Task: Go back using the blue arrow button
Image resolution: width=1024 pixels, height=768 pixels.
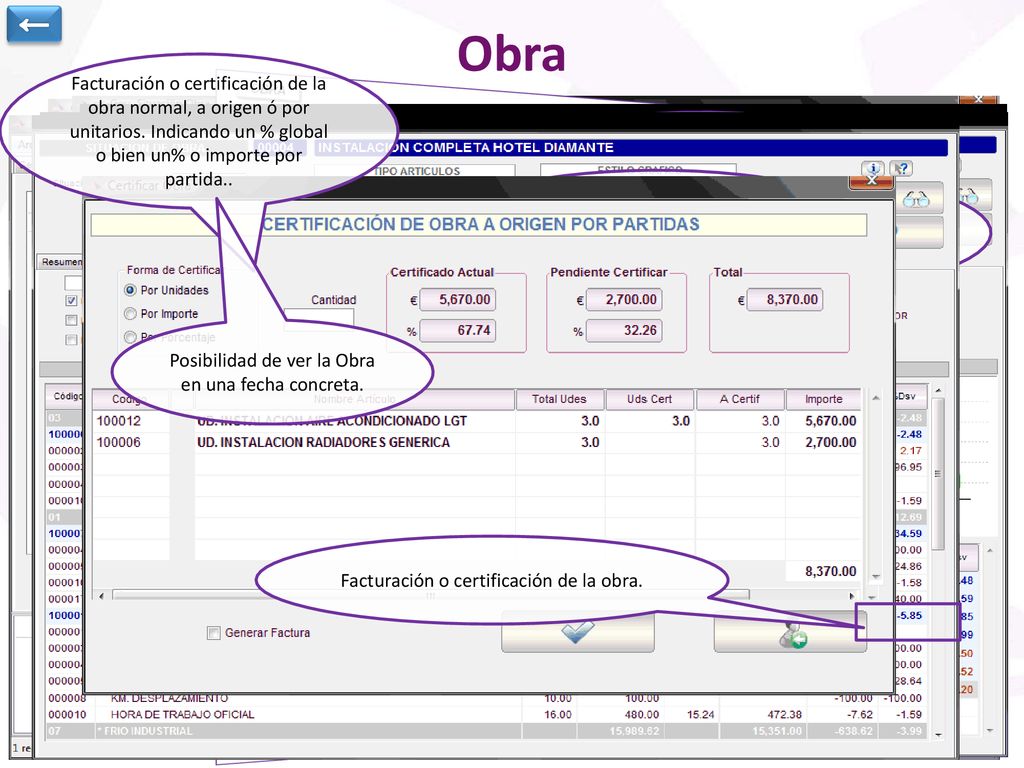Action: click(34, 25)
